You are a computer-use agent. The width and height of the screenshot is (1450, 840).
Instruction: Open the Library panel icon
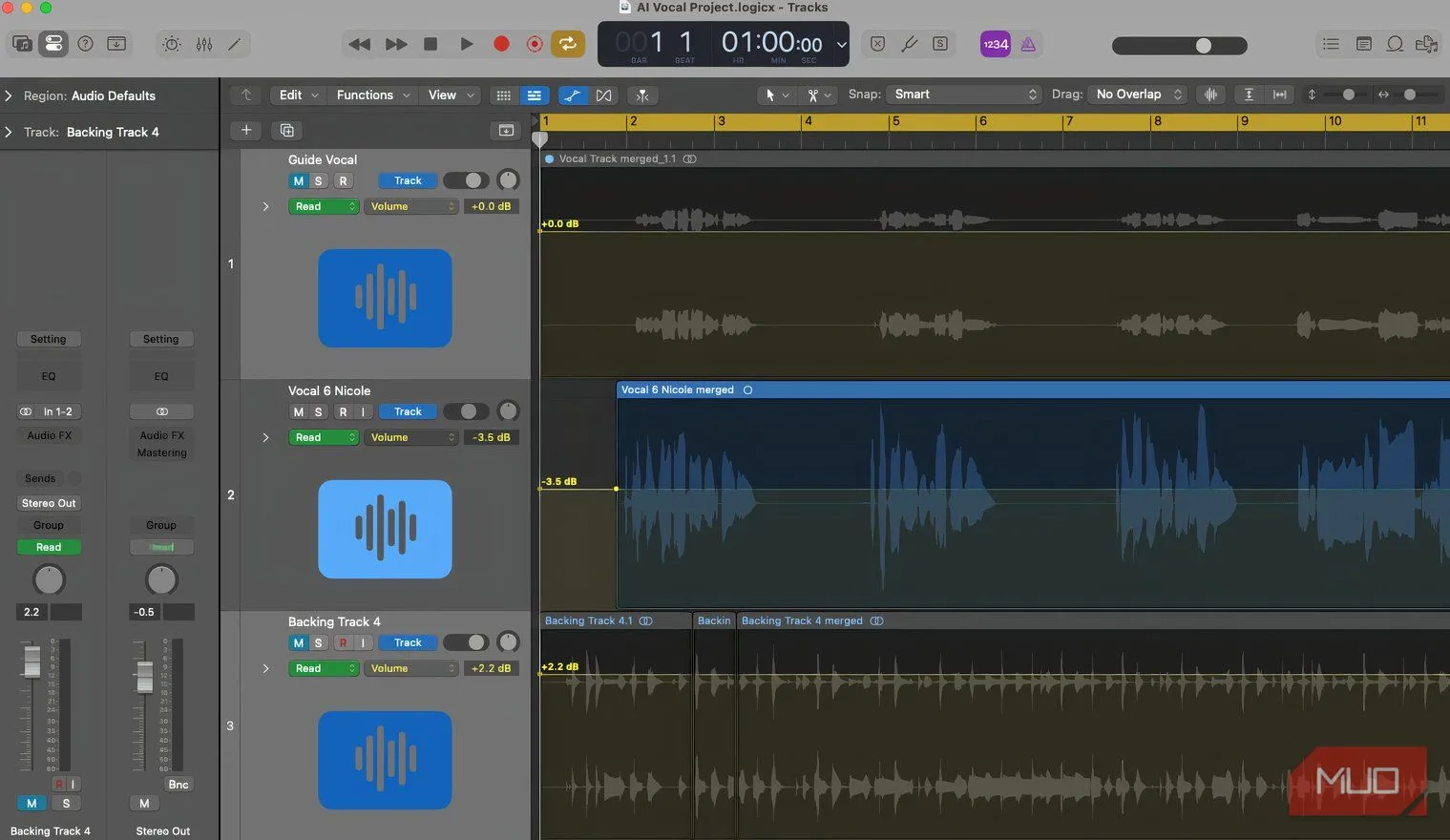[x=22, y=44]
